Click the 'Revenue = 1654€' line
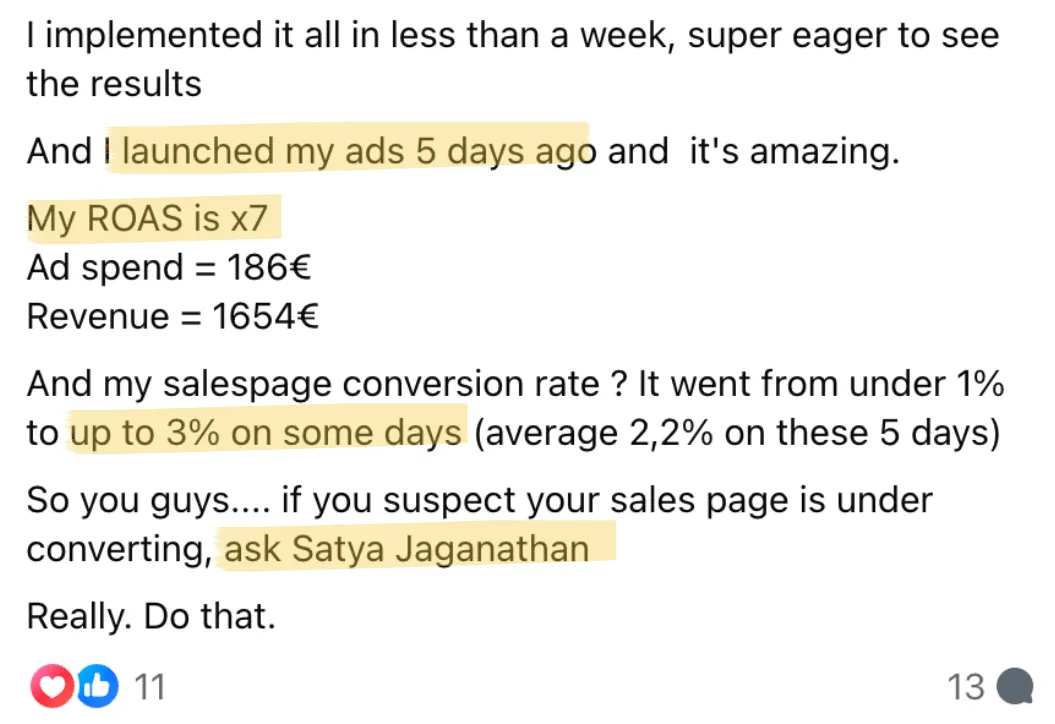 point(173,316)
